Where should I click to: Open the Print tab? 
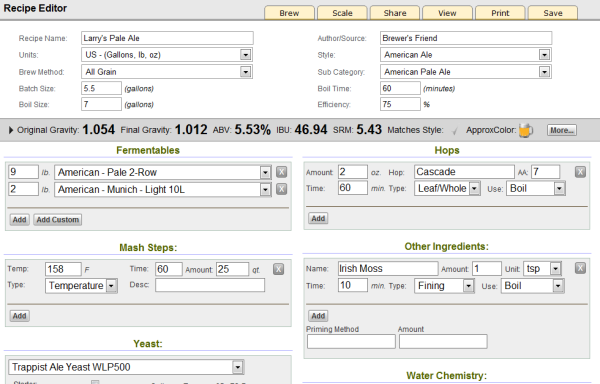pos(500,13)
